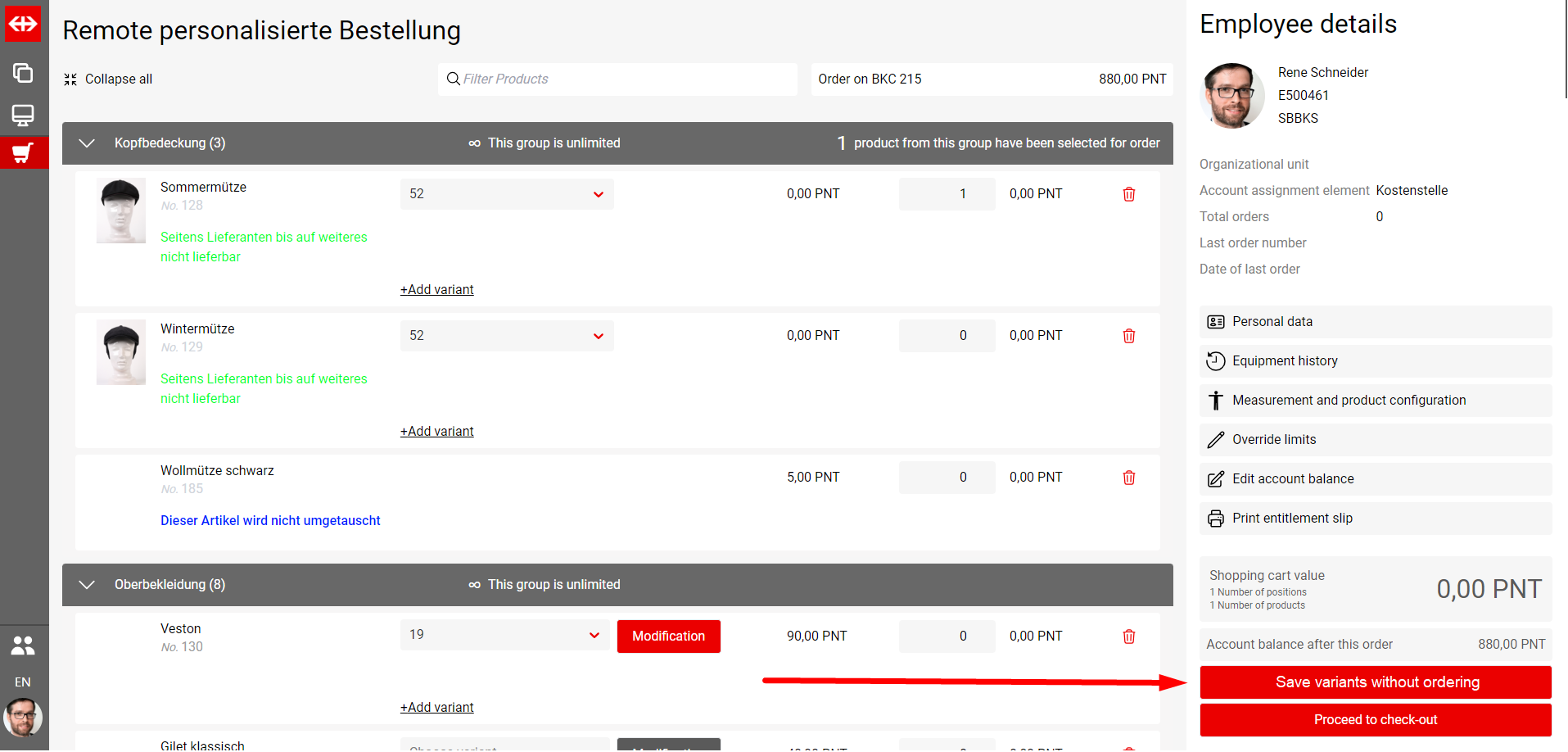
Task: Collapse the Oberbekleidung group
Action: coord(87,585)
